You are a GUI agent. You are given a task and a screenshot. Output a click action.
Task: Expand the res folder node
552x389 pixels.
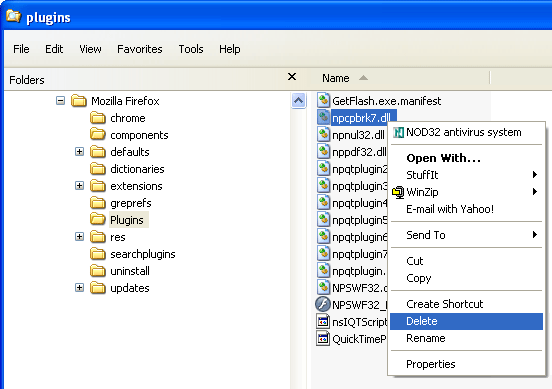pyautogui.click(x=80, y=237)
